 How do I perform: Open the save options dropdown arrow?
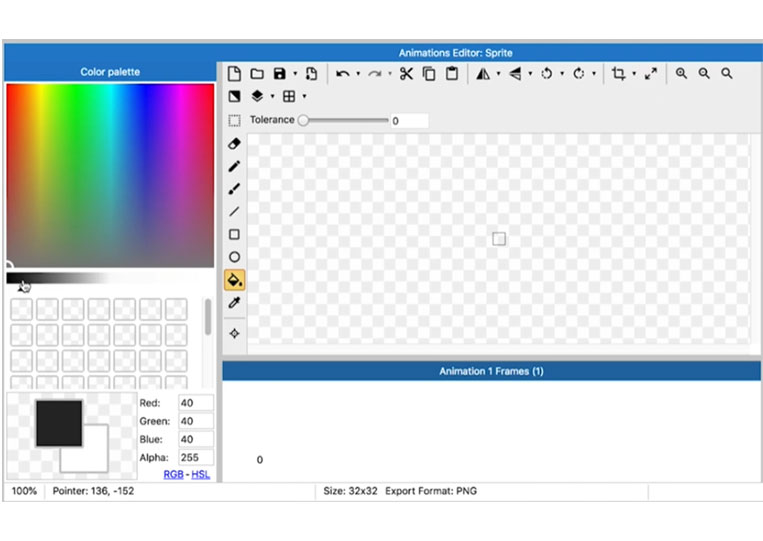coord(295,74)
